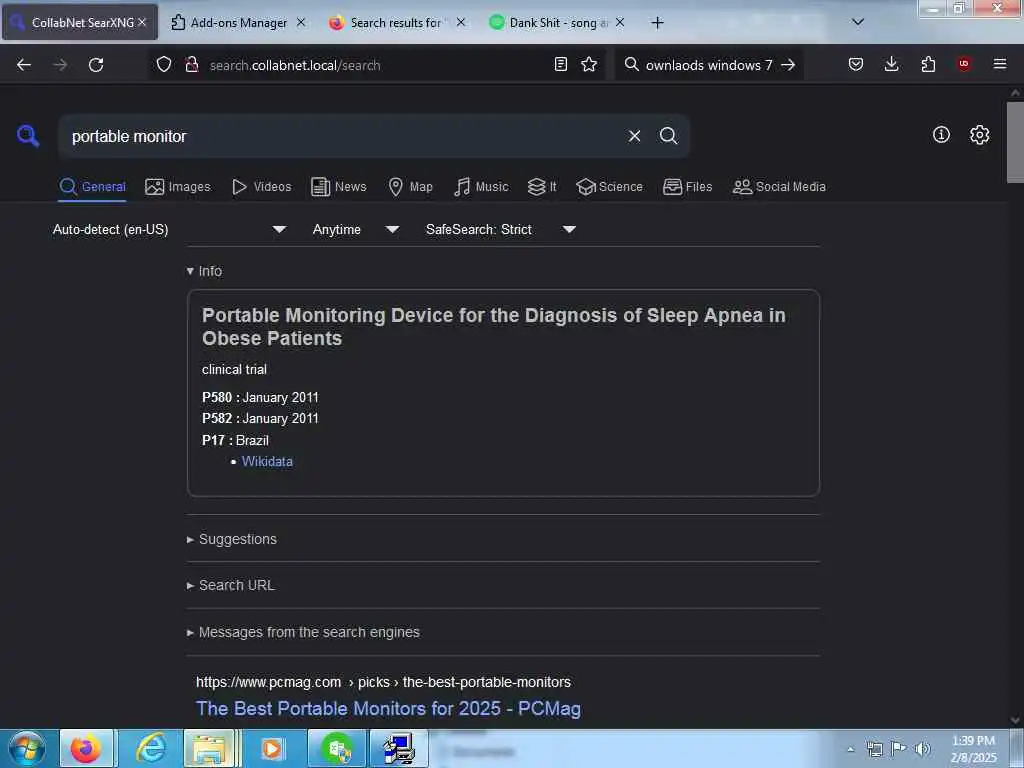Toggle reader view icon in address bar

[560, 65]
